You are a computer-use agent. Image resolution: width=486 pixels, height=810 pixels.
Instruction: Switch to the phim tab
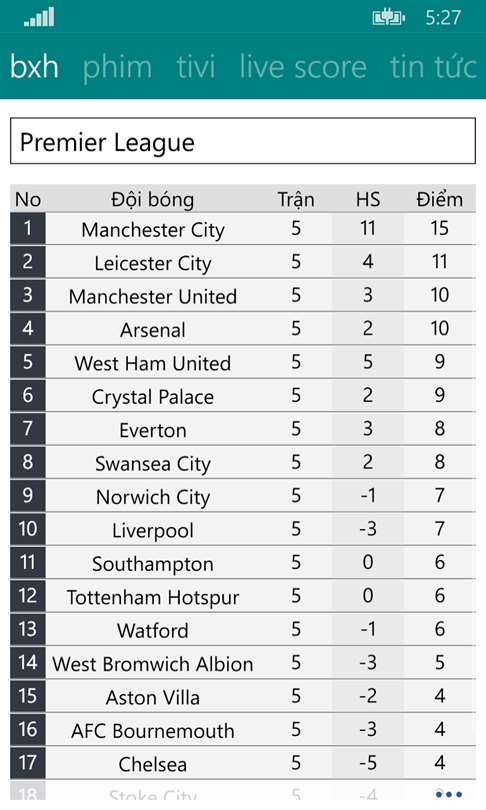point(117,67)
